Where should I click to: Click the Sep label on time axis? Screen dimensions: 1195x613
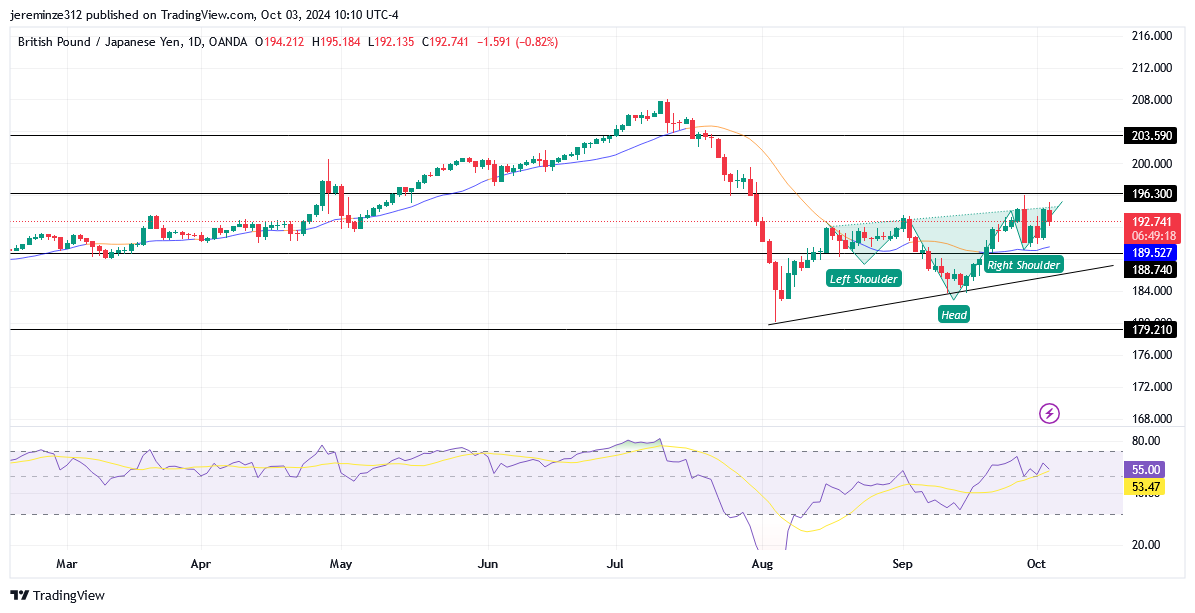pos(903,564)
